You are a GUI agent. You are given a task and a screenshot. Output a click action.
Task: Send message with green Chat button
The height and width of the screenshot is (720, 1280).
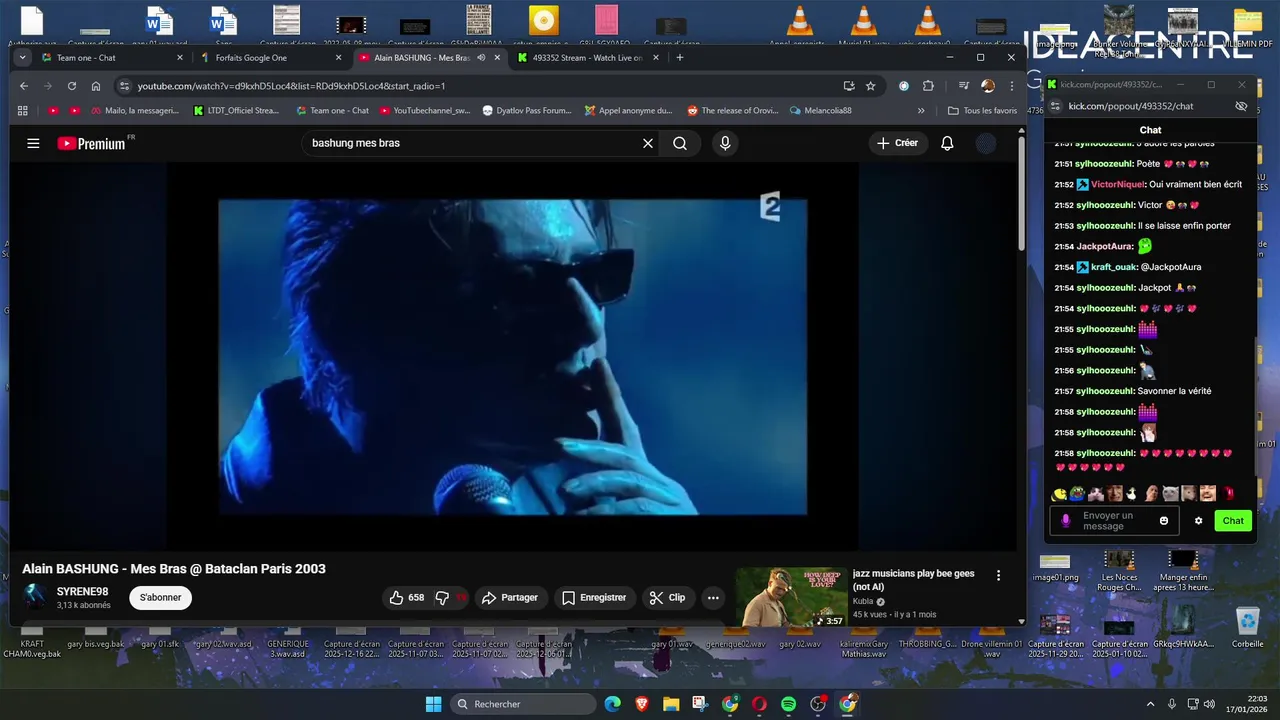tap(1233, 520)
